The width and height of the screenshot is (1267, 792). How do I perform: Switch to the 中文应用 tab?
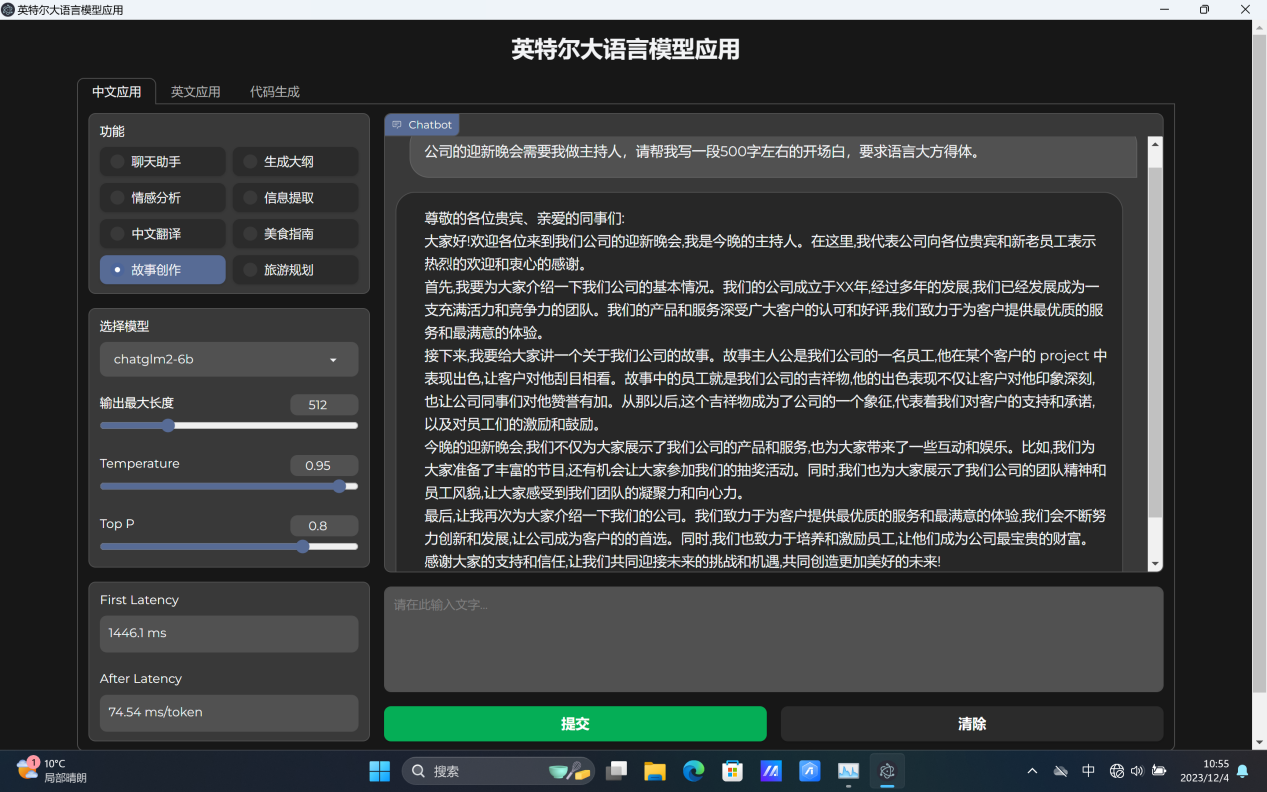click(116, 92)
